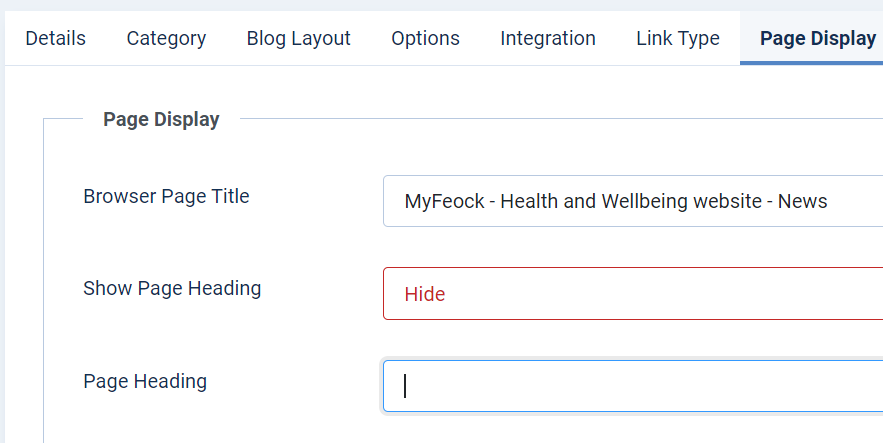Select the Options tab
The image size is (883, 443).
pyautogui.click(x=425, y=39)
